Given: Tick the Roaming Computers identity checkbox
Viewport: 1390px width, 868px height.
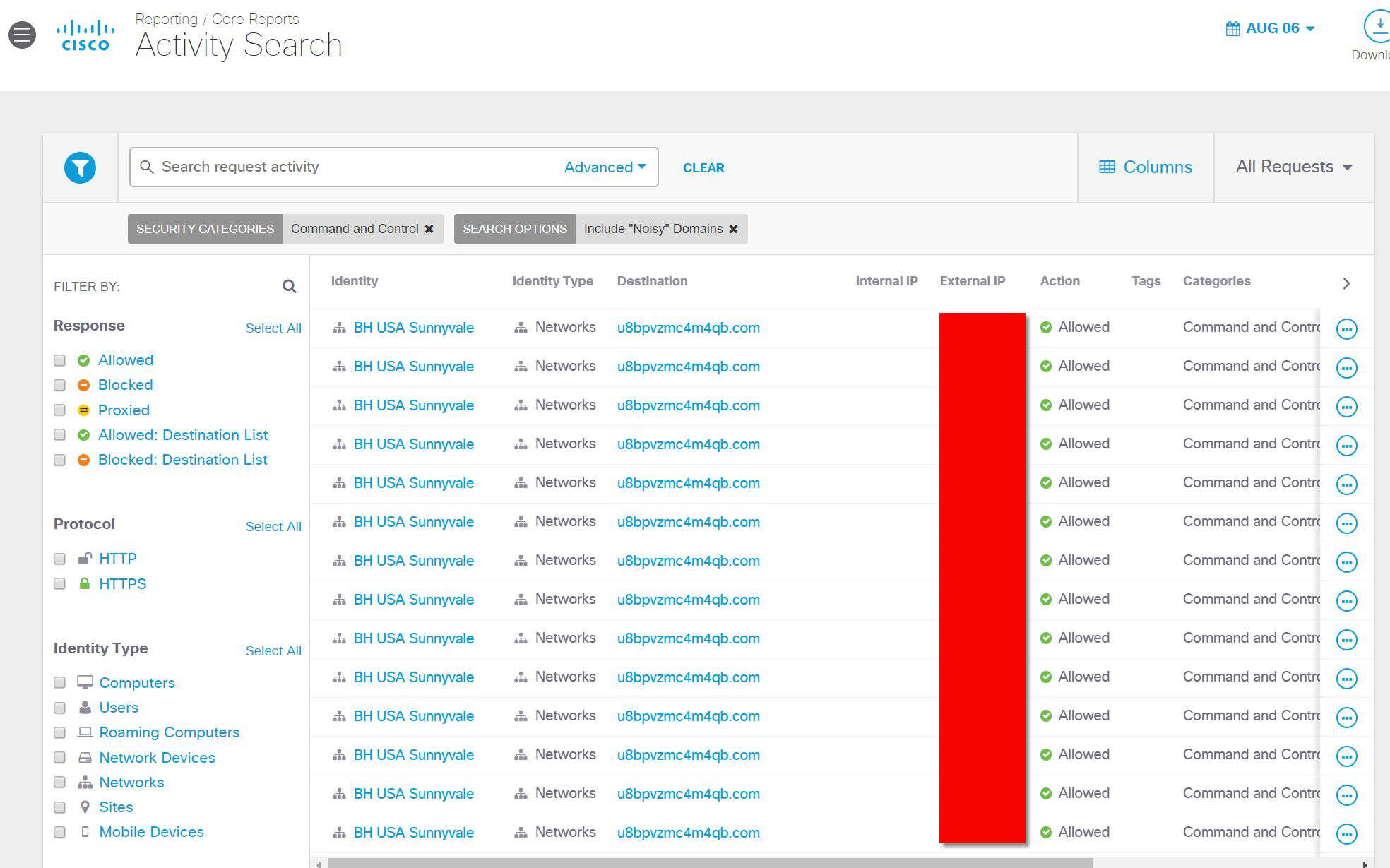Looking at the screenshot, I should pos(60,732).
